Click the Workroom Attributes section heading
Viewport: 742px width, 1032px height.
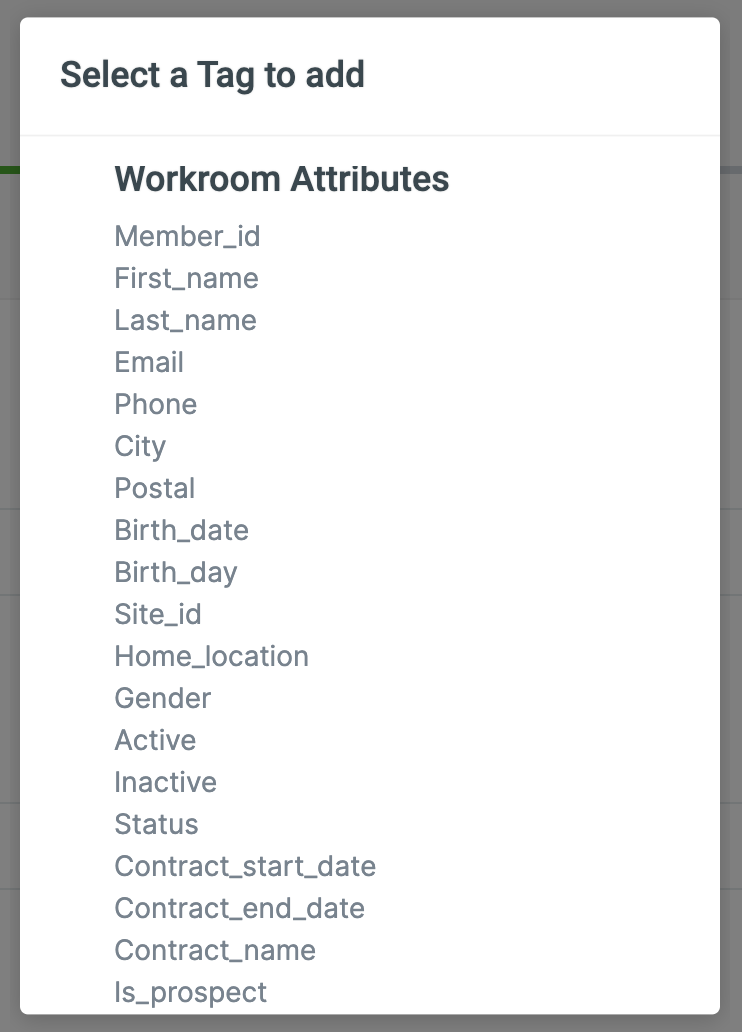[281, 179]
